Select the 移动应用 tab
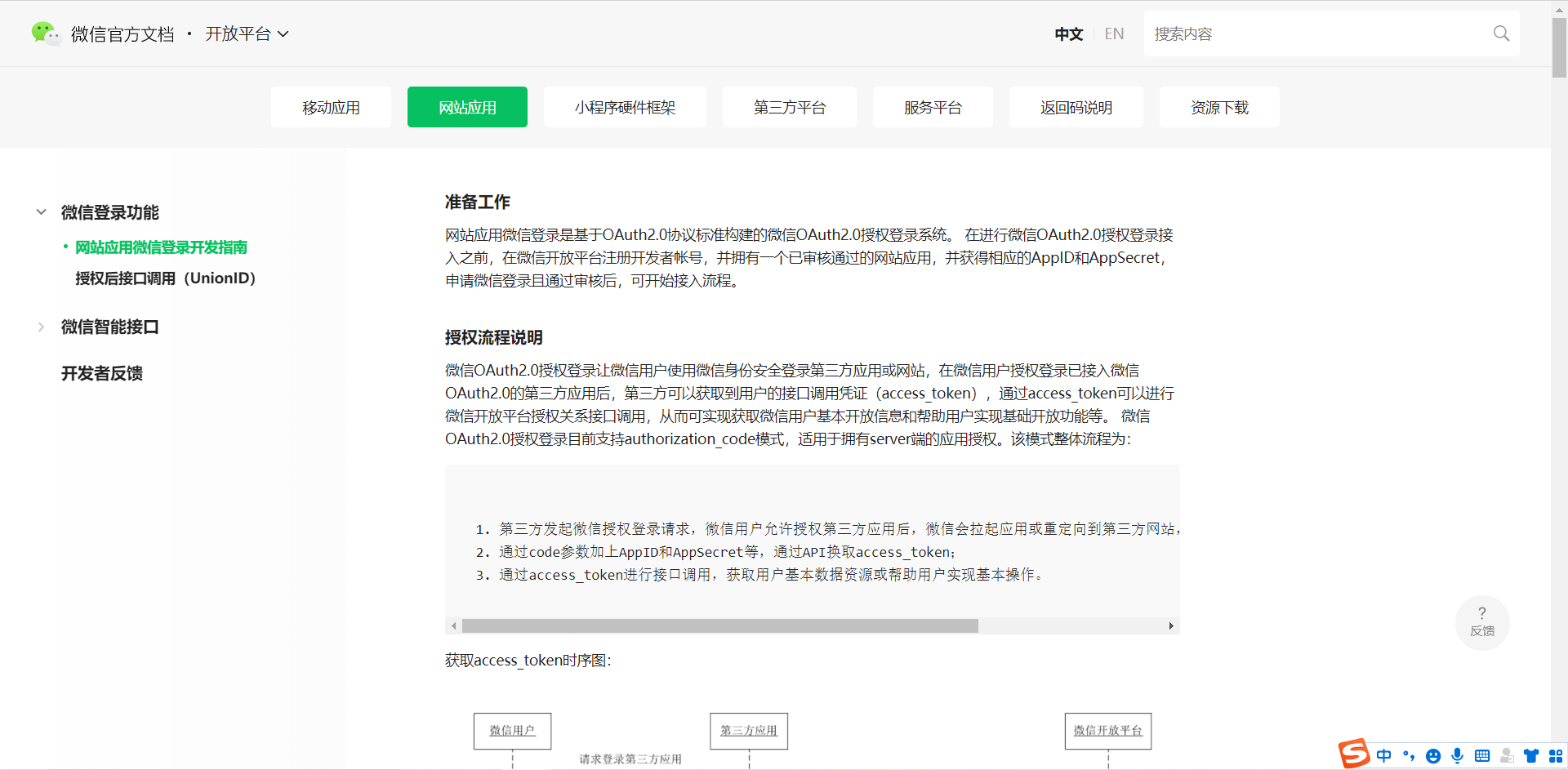The height and width of the screenshot is (770, 1568). pyautogui.click(x=331, y=107)
